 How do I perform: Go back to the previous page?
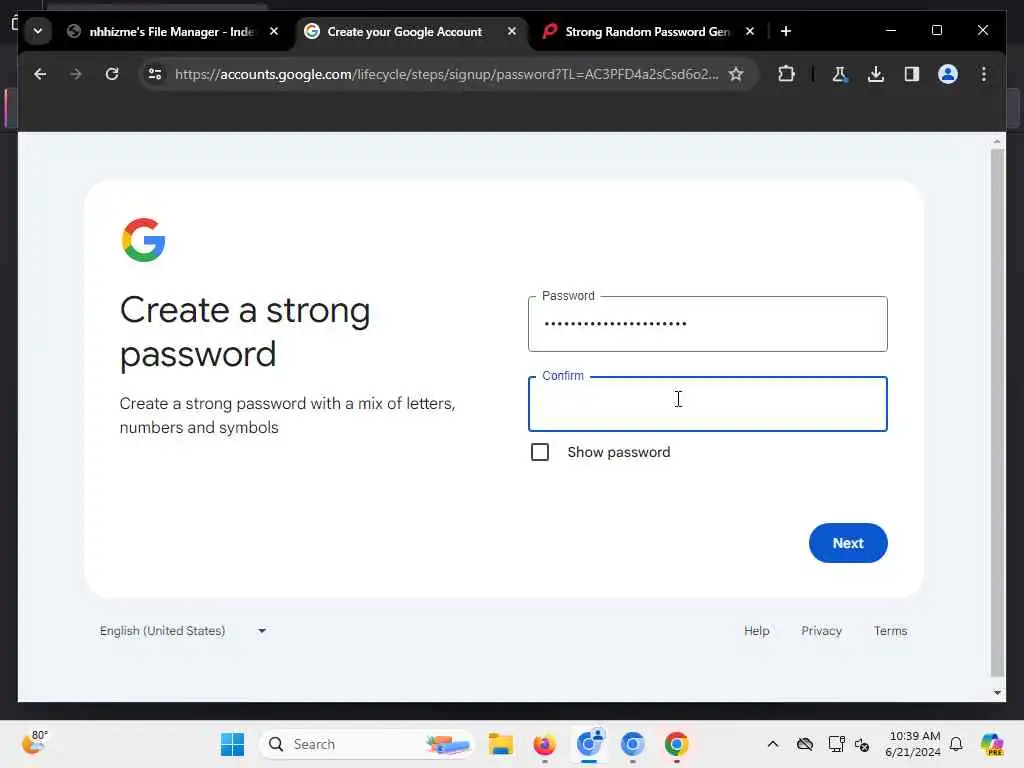pyautogui.click(x=40, y=74)
